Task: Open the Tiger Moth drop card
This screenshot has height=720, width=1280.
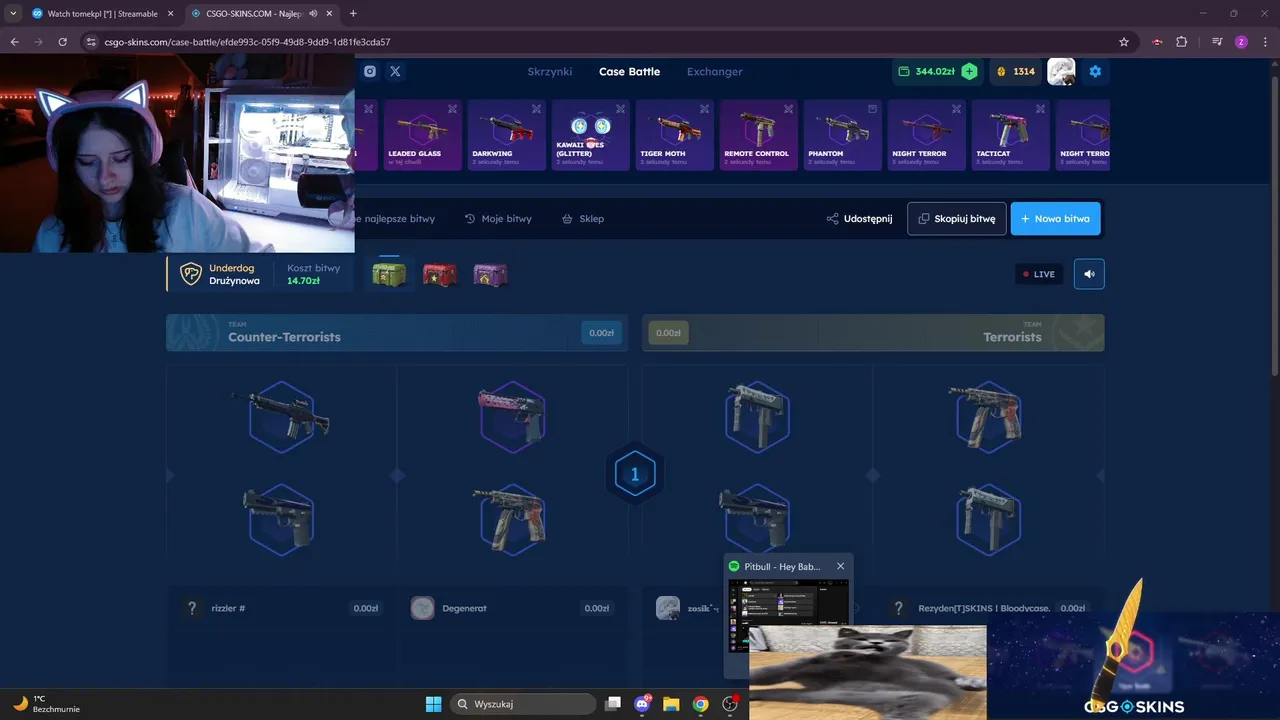Action: 673,135
